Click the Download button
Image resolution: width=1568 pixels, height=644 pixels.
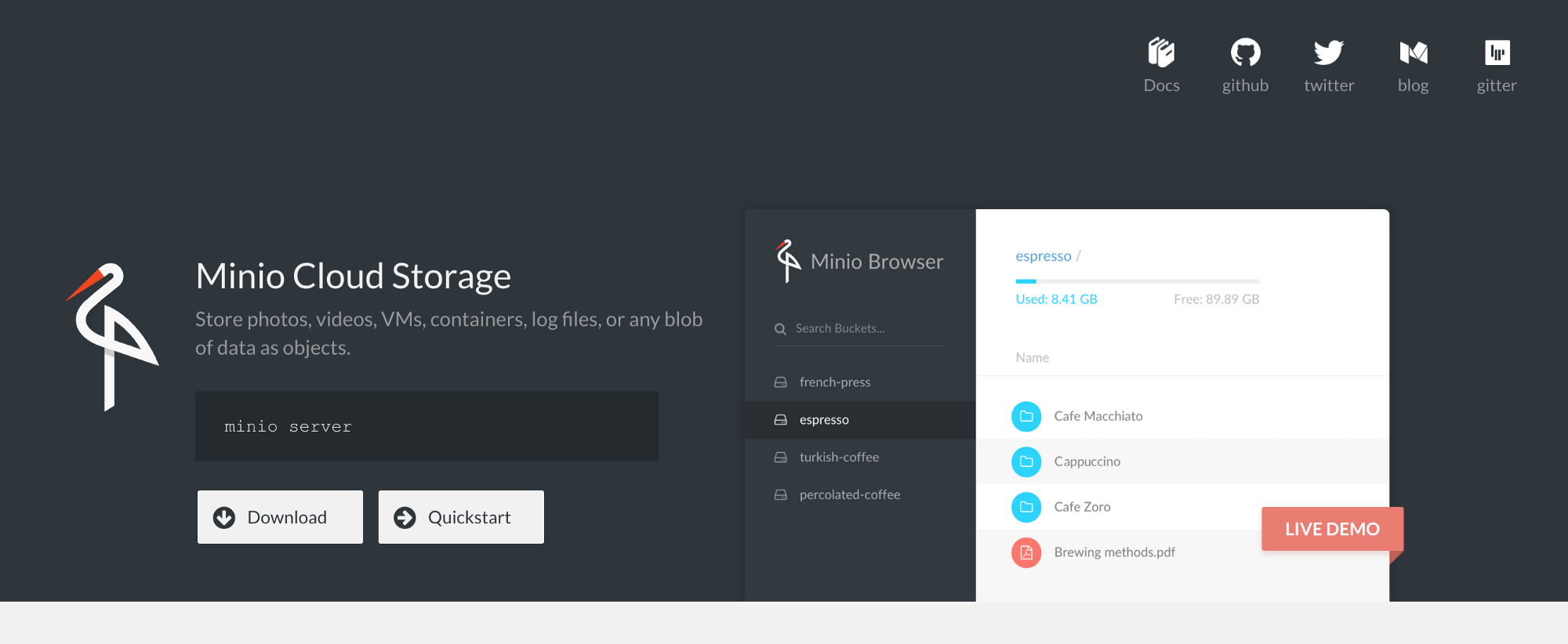tap(280, 517)
